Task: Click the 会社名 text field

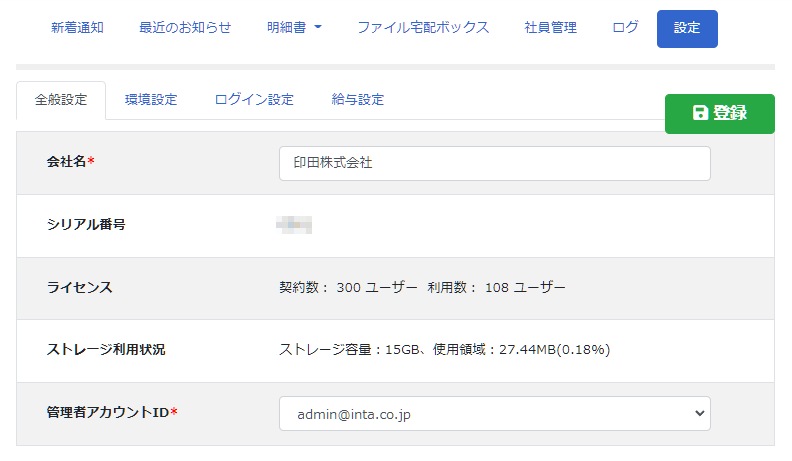Action: pos(494,163)
